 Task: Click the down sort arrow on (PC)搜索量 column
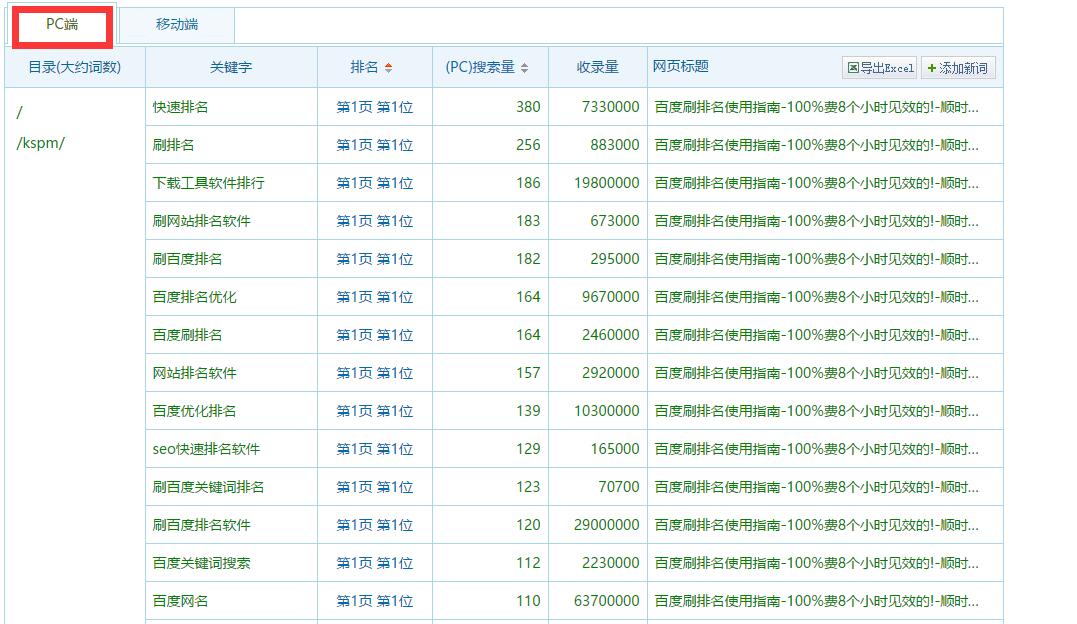coord(525,69)
